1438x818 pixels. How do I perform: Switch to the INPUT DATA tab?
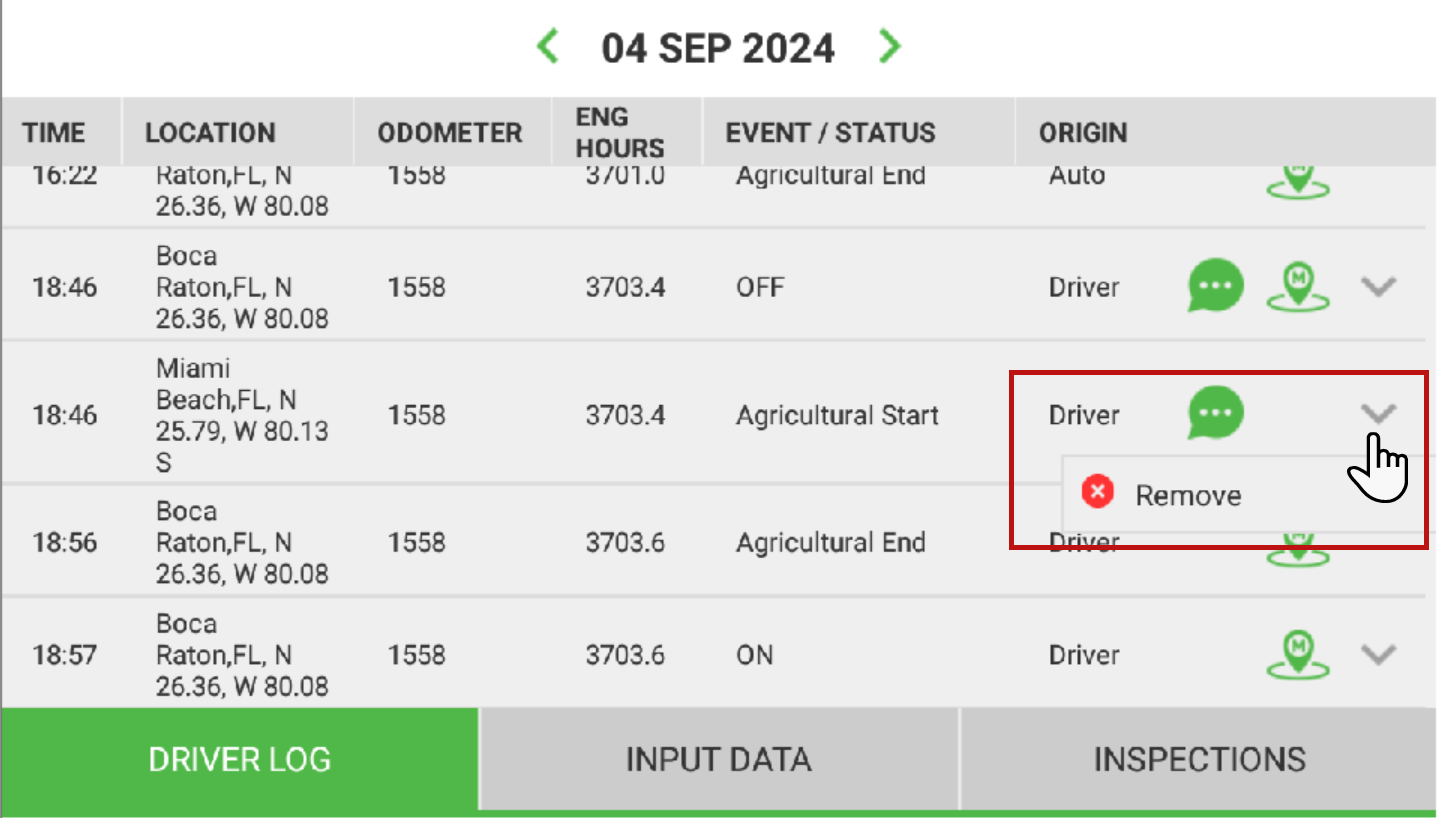tap(719, 759)
